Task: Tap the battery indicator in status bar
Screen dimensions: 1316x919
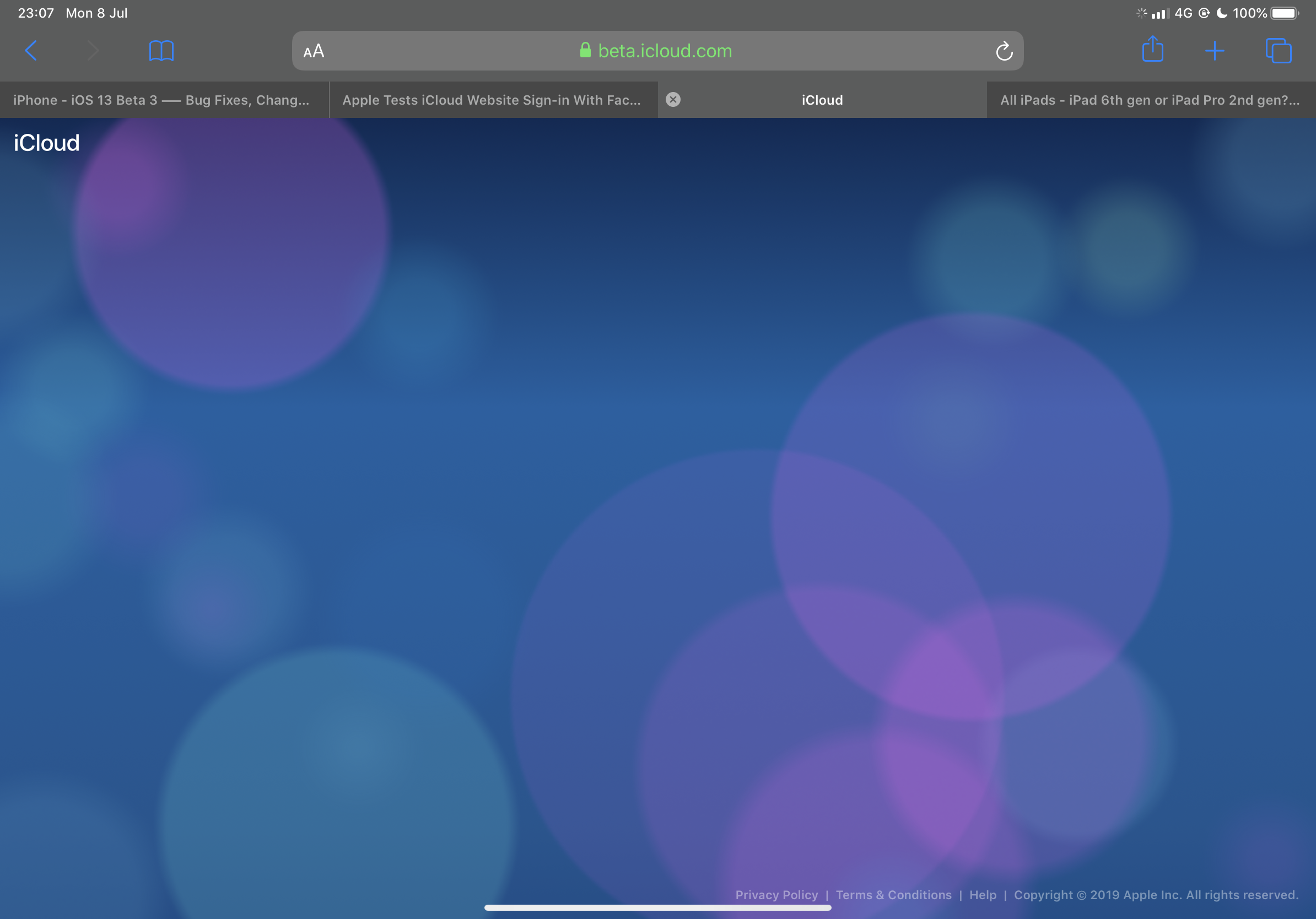Action: tap(1284, 13)
